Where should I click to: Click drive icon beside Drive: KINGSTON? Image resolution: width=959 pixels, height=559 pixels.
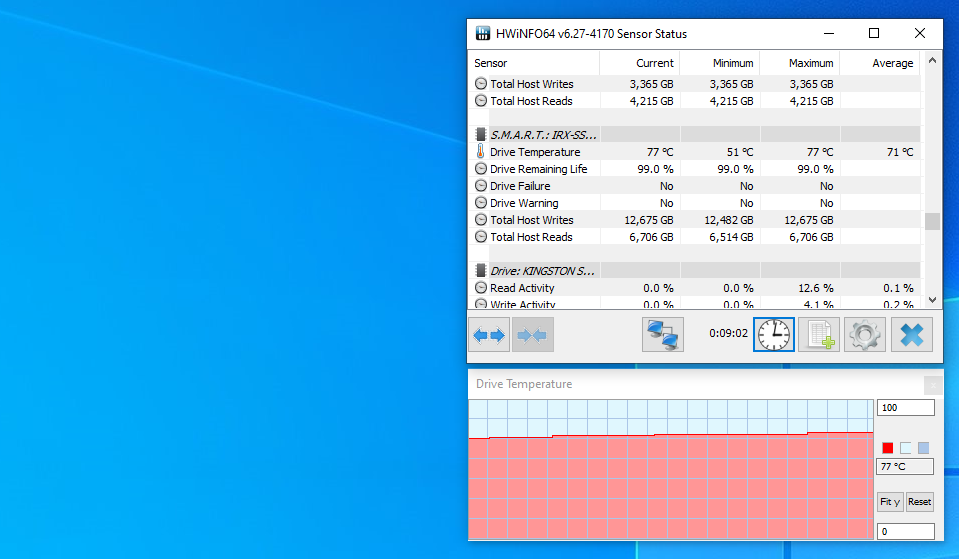(x=481, y=270)
